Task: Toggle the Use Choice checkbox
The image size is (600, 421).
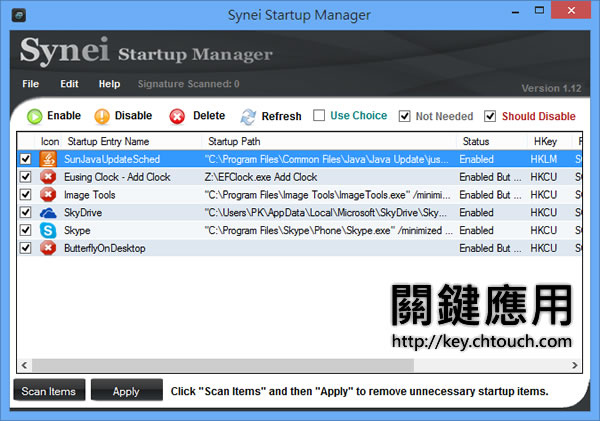Action: pos(319,116)
